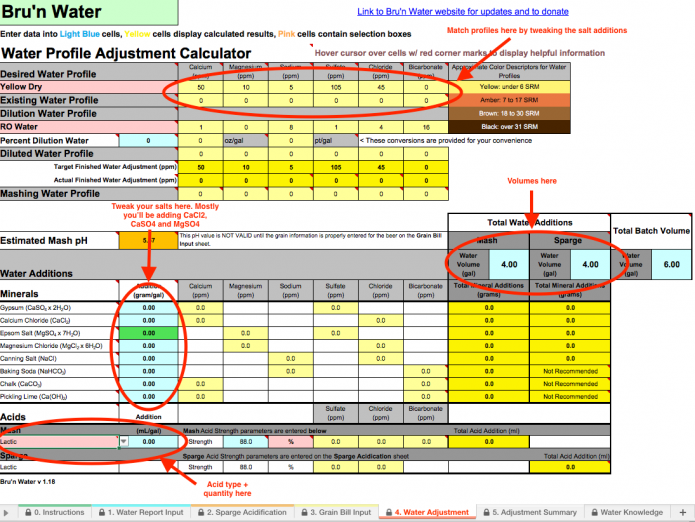Edit the Chalk (CaCO3) addition cell
The height and width of the screenshot is (522, 695).
click(148, 384)
